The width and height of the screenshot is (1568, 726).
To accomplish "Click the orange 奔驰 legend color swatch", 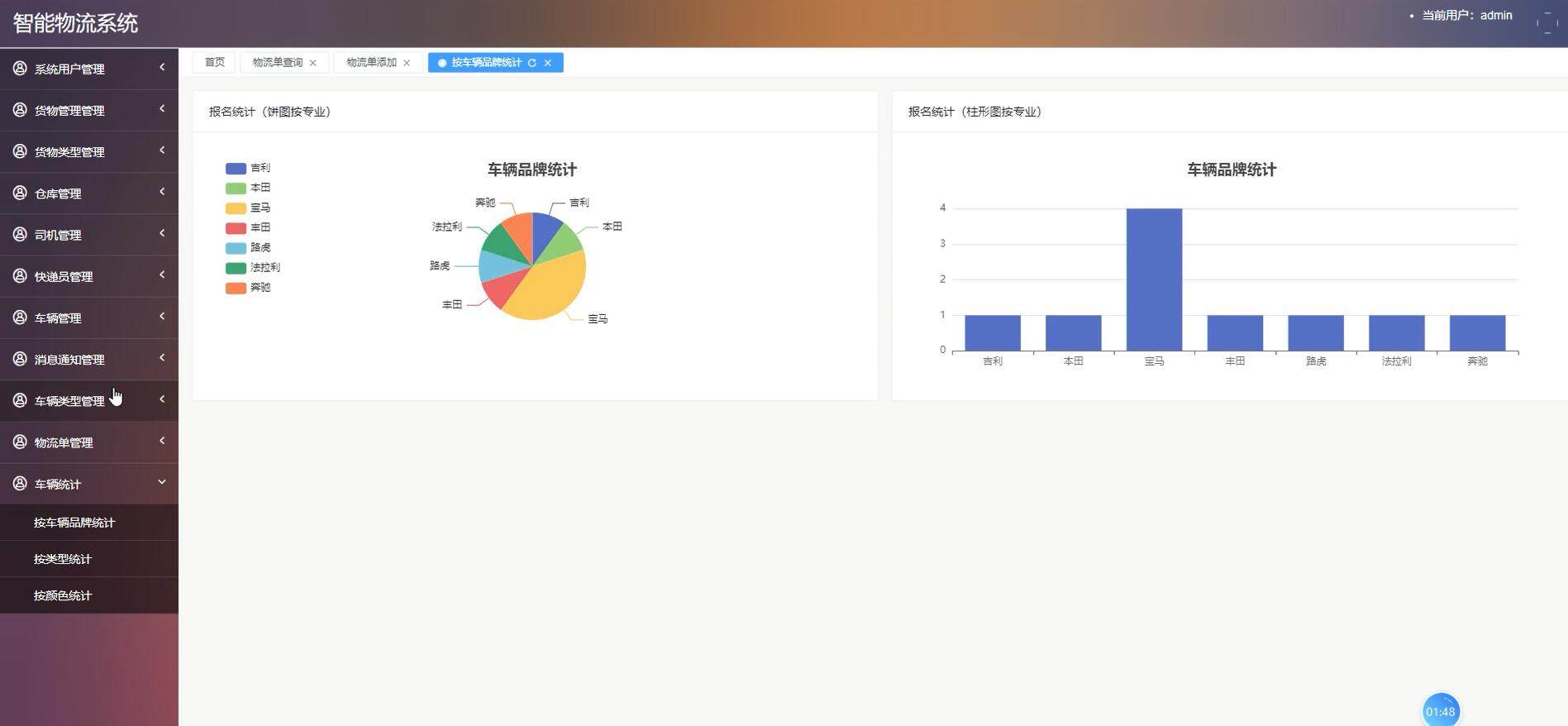I will (236, 288).
